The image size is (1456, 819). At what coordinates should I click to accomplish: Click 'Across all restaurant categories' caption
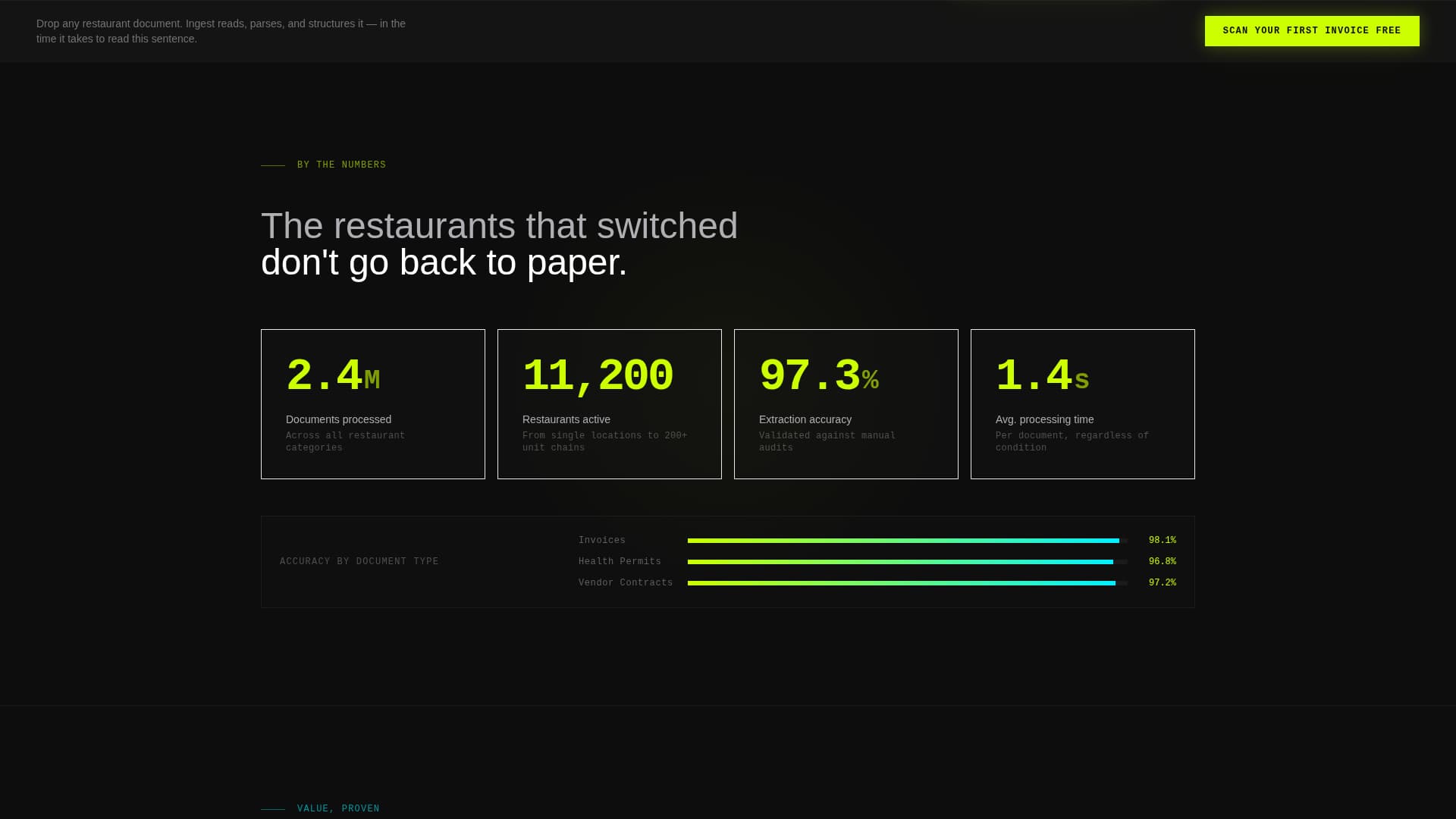(345, 442)
